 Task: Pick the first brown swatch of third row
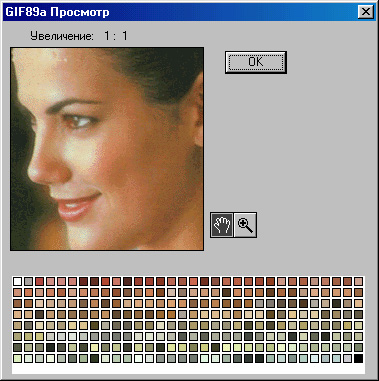[x=18, y=303]
